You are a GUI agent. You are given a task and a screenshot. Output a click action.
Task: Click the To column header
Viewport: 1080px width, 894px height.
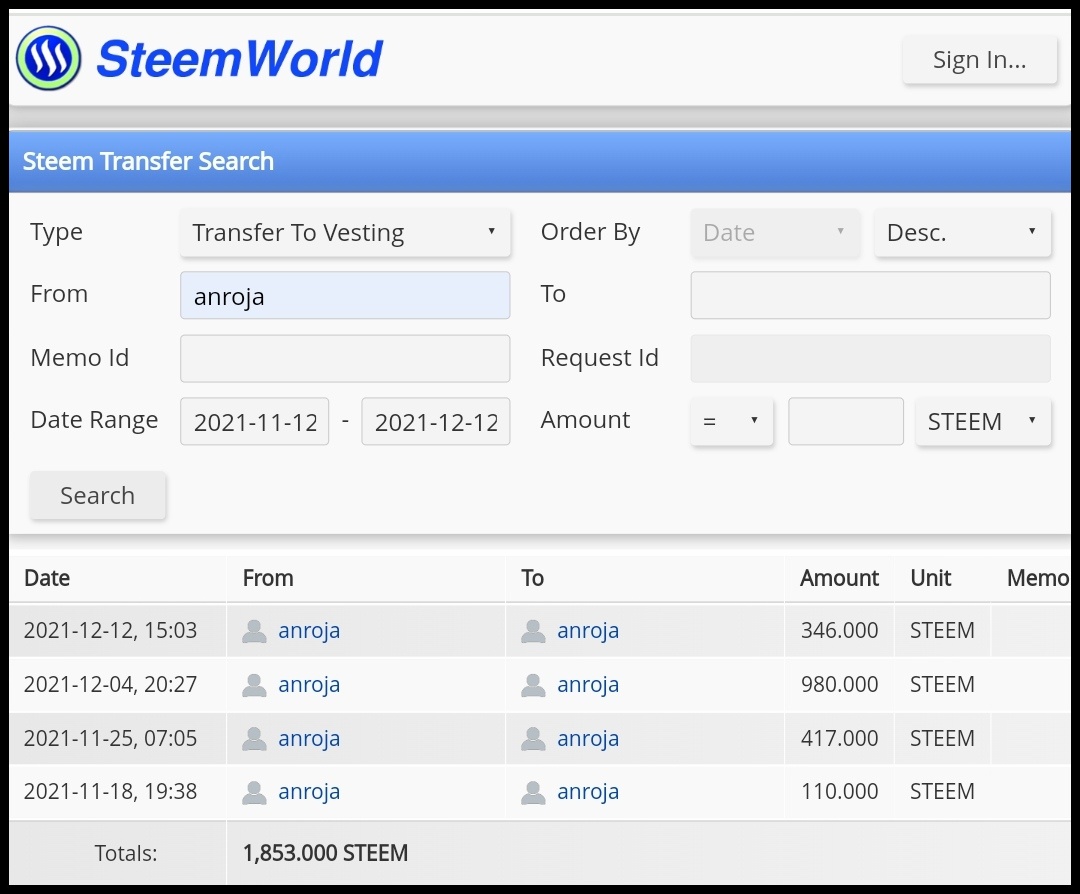(x=532, y=578)
